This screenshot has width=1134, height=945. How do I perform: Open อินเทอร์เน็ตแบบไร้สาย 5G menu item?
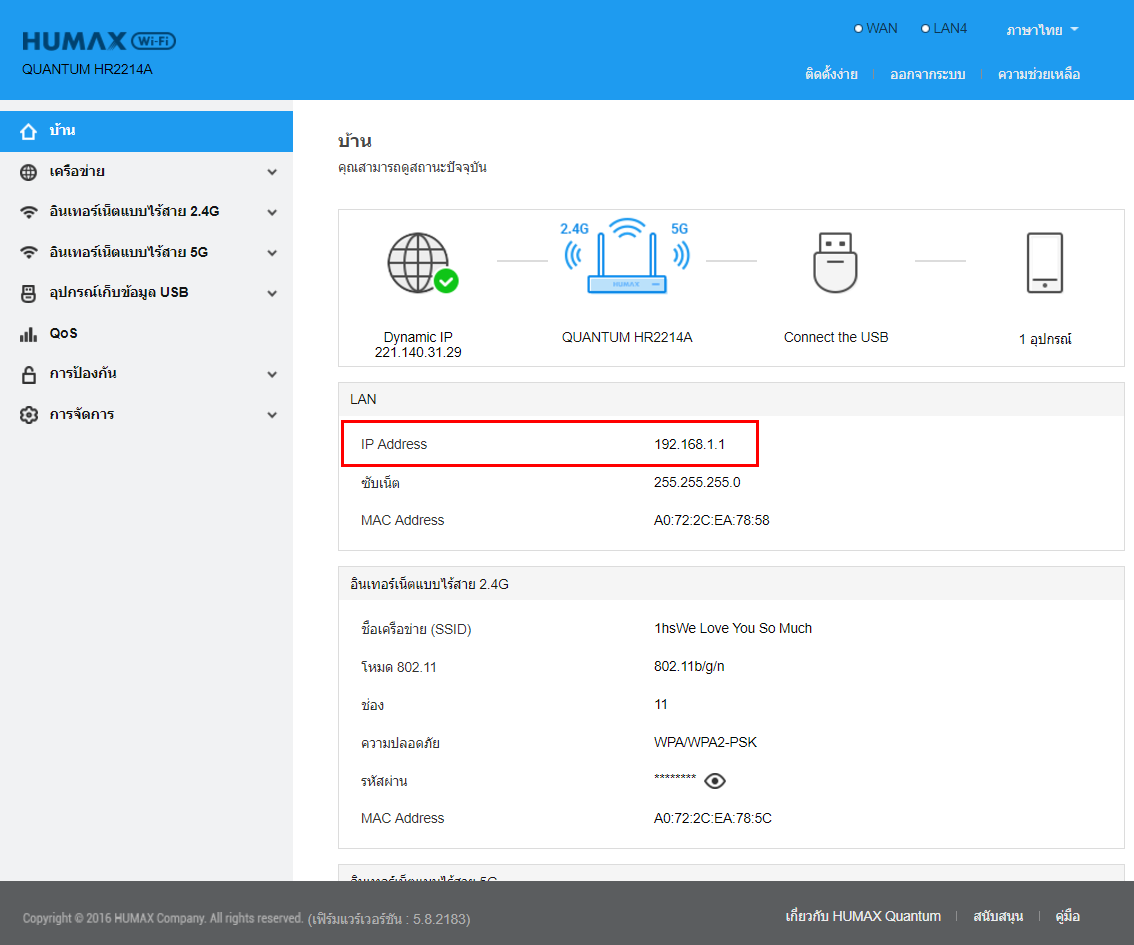tap(146, 253)
